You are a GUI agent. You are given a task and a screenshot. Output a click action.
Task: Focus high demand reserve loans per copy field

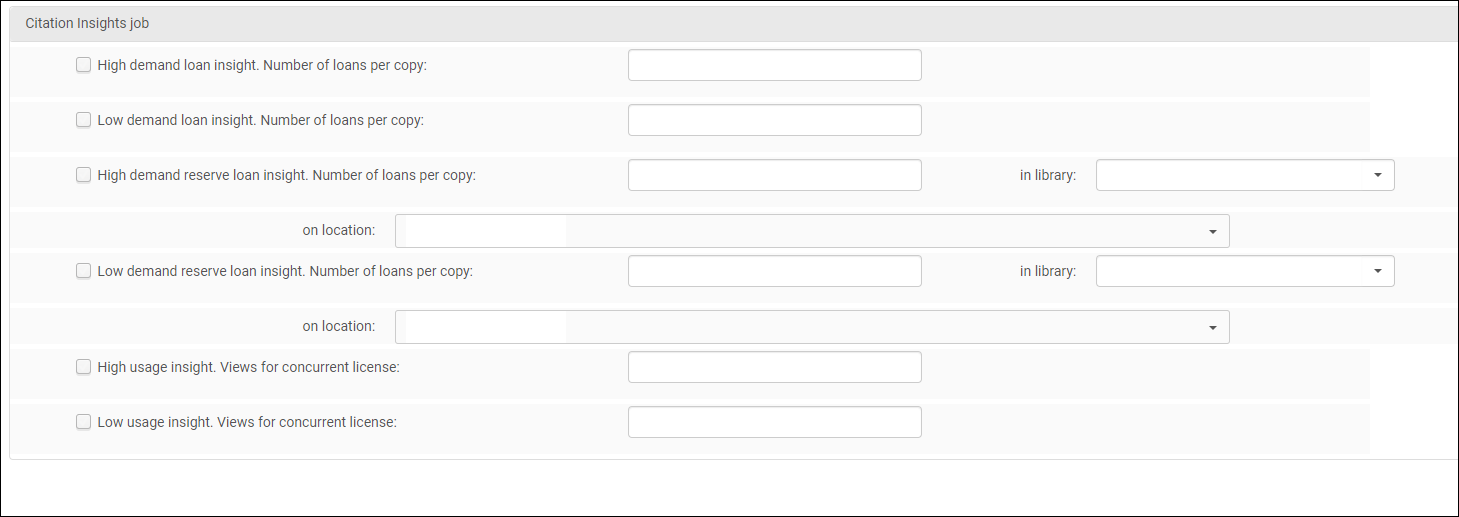click(774, 175)
